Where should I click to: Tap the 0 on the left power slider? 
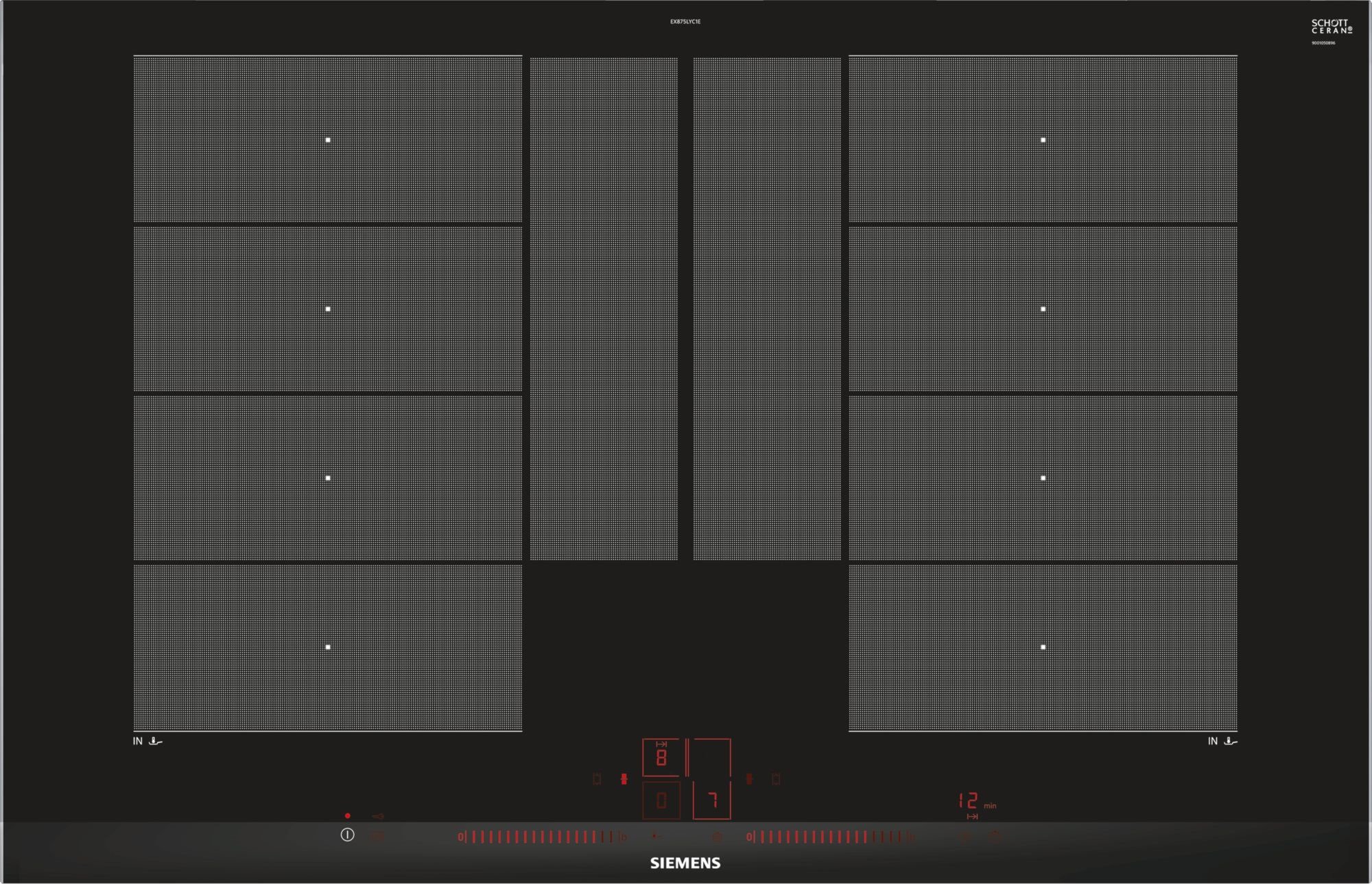(x=461, y=837)
